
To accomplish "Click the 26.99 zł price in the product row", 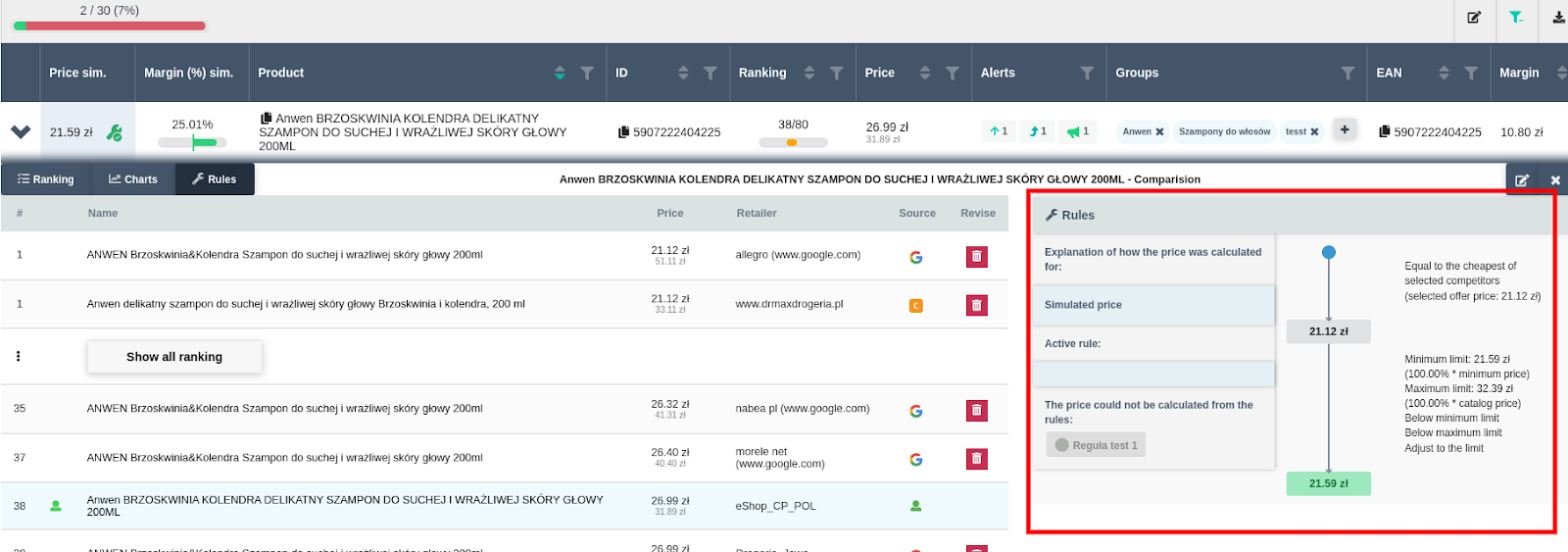I will [887, 126].
